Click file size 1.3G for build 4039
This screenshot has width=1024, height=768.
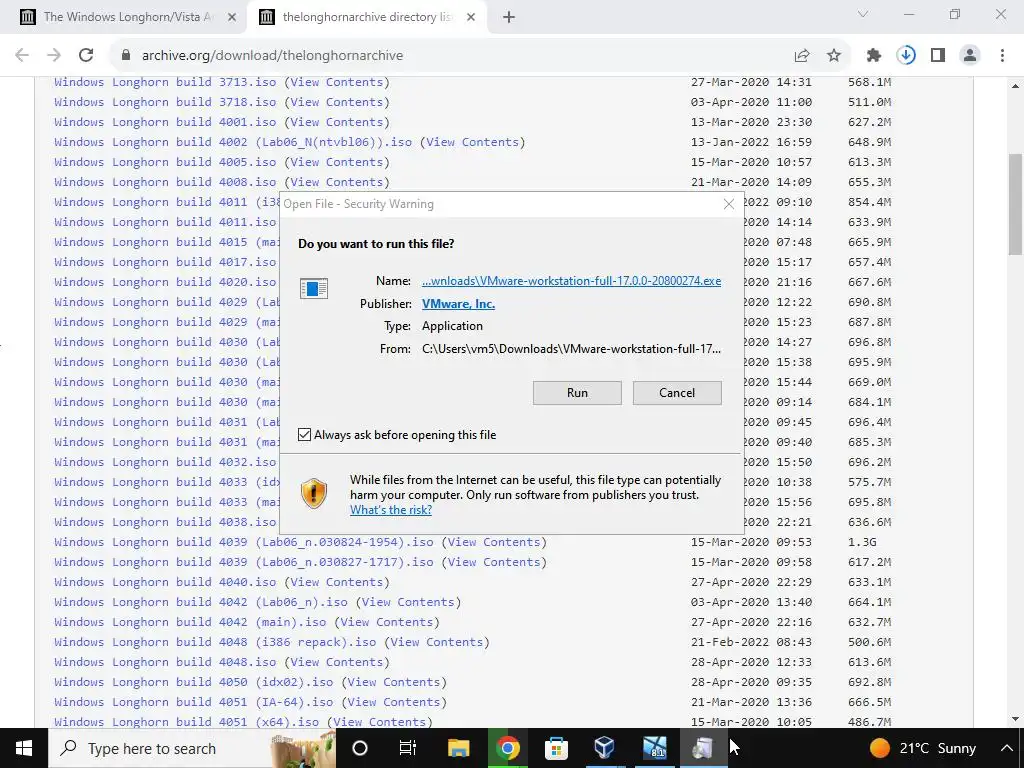pos(862,542)
